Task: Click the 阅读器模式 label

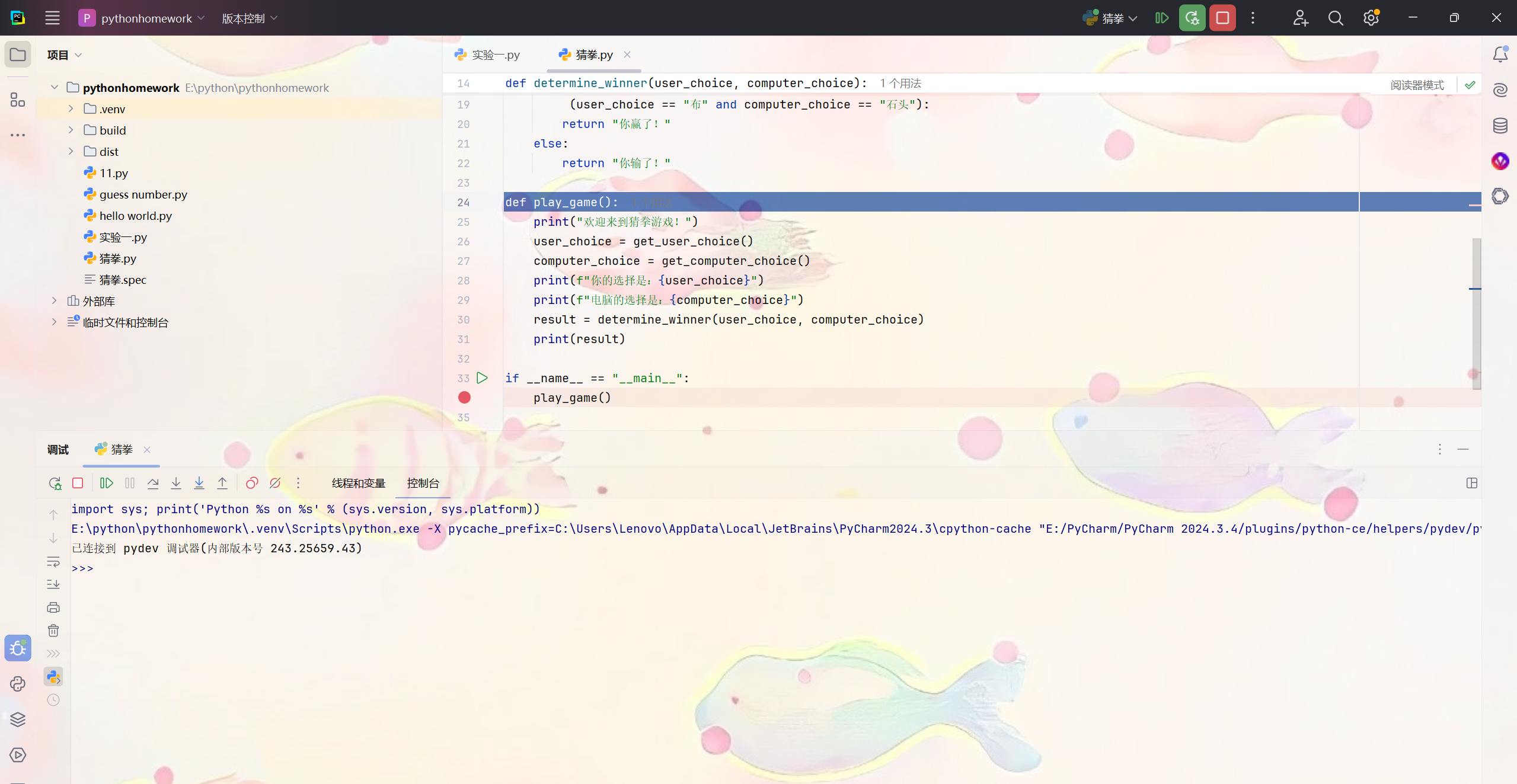Action: [1417, 85]
